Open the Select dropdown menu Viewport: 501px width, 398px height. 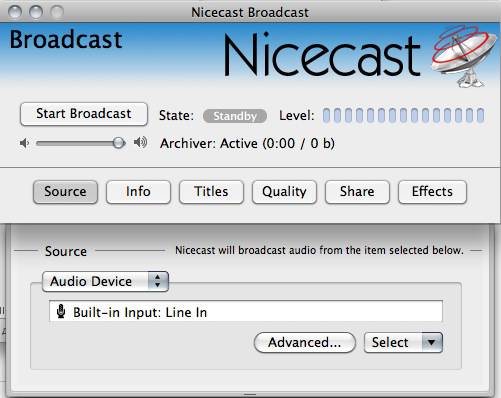pos(403,343)
